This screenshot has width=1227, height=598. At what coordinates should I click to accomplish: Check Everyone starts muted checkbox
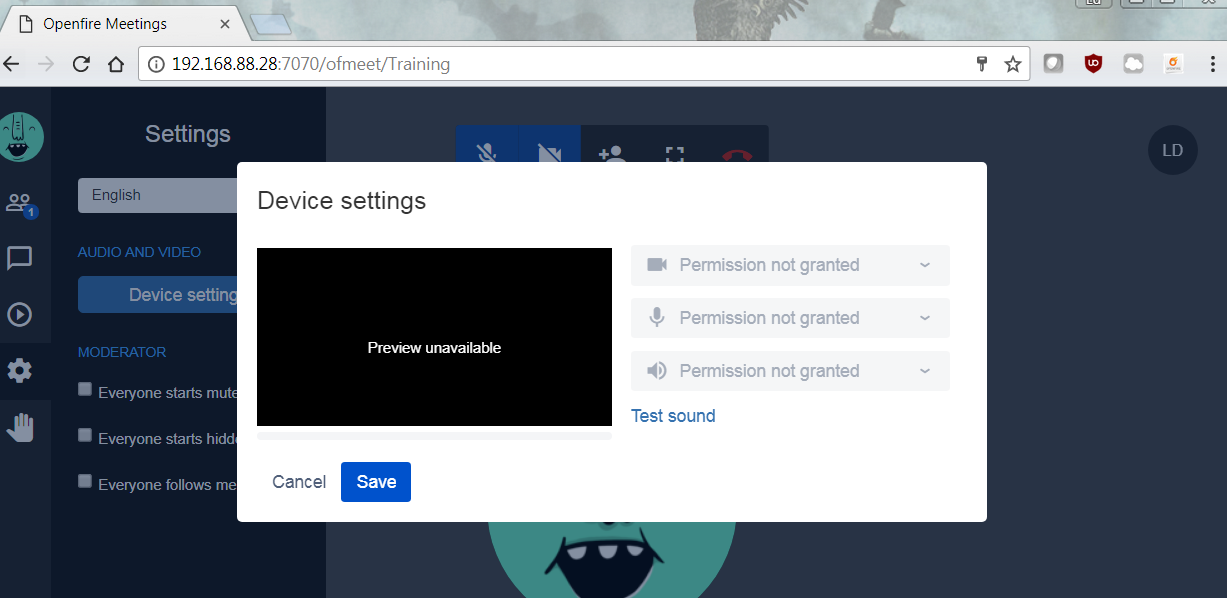(x=85, y=389)
